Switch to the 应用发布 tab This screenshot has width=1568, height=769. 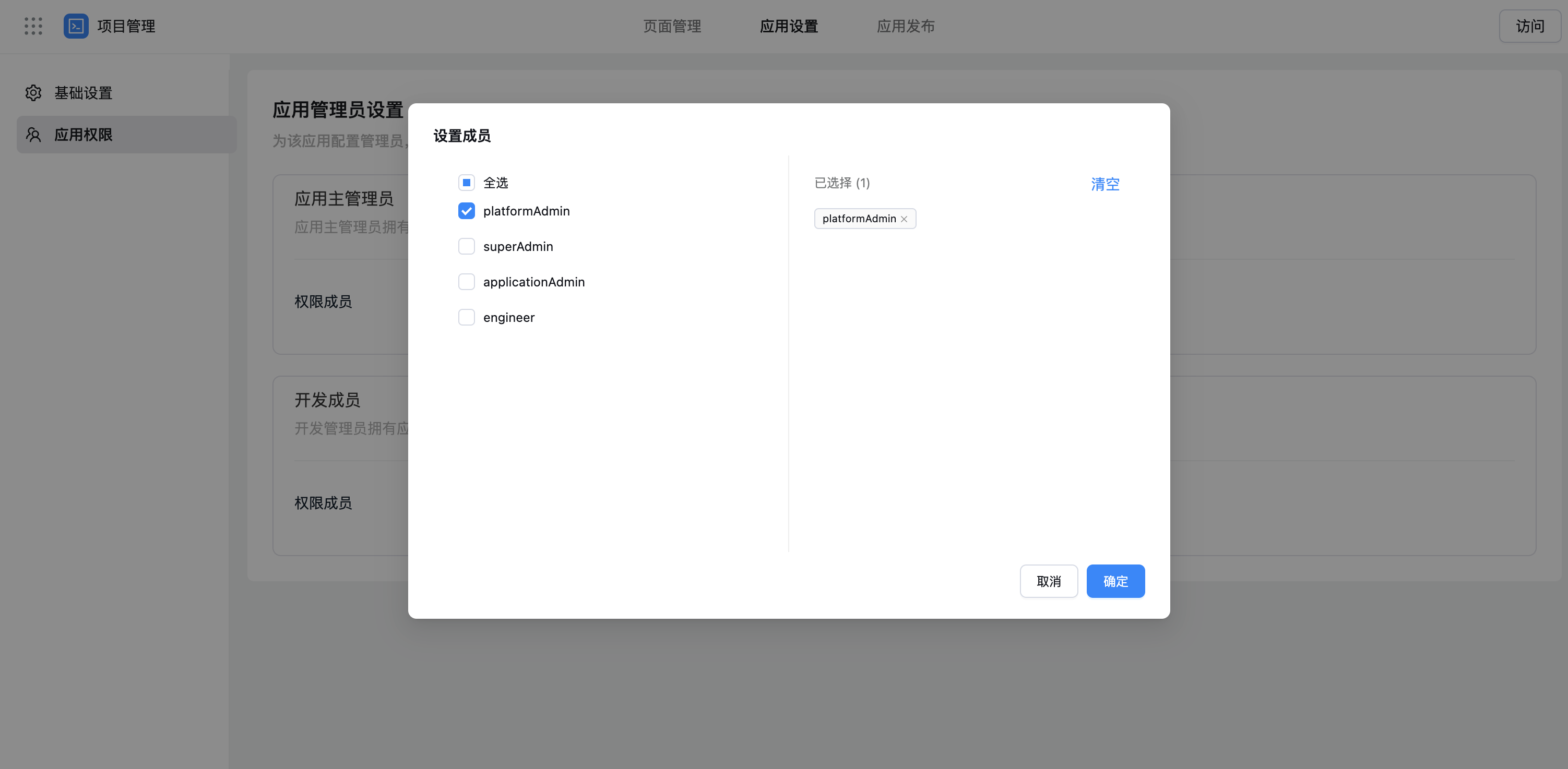pyautogui.click(x=906, y=26)
